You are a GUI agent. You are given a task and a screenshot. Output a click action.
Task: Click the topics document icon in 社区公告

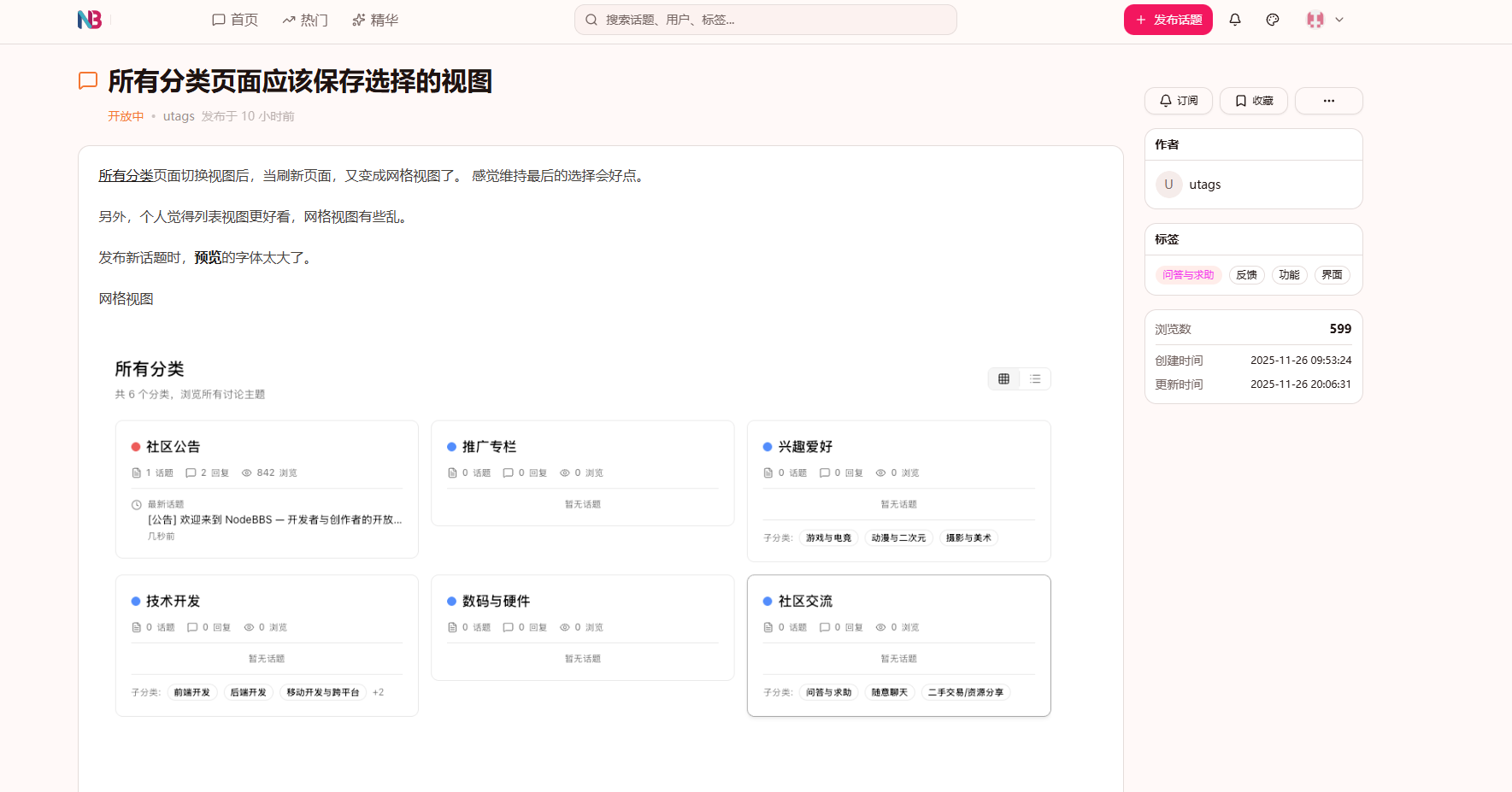(136, 473)
